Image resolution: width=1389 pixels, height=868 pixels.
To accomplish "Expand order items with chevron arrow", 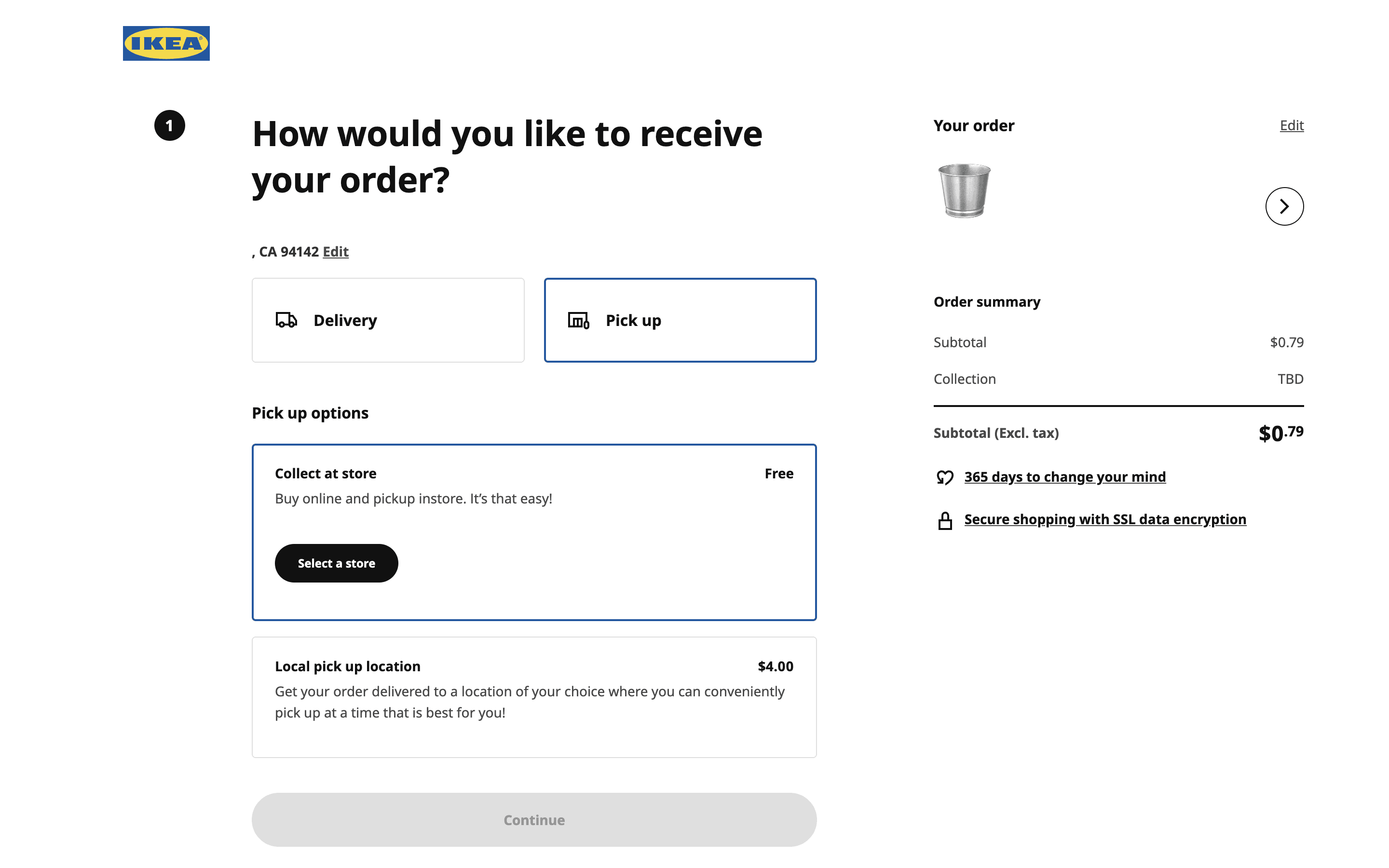I will click(x=1284, y=206).
